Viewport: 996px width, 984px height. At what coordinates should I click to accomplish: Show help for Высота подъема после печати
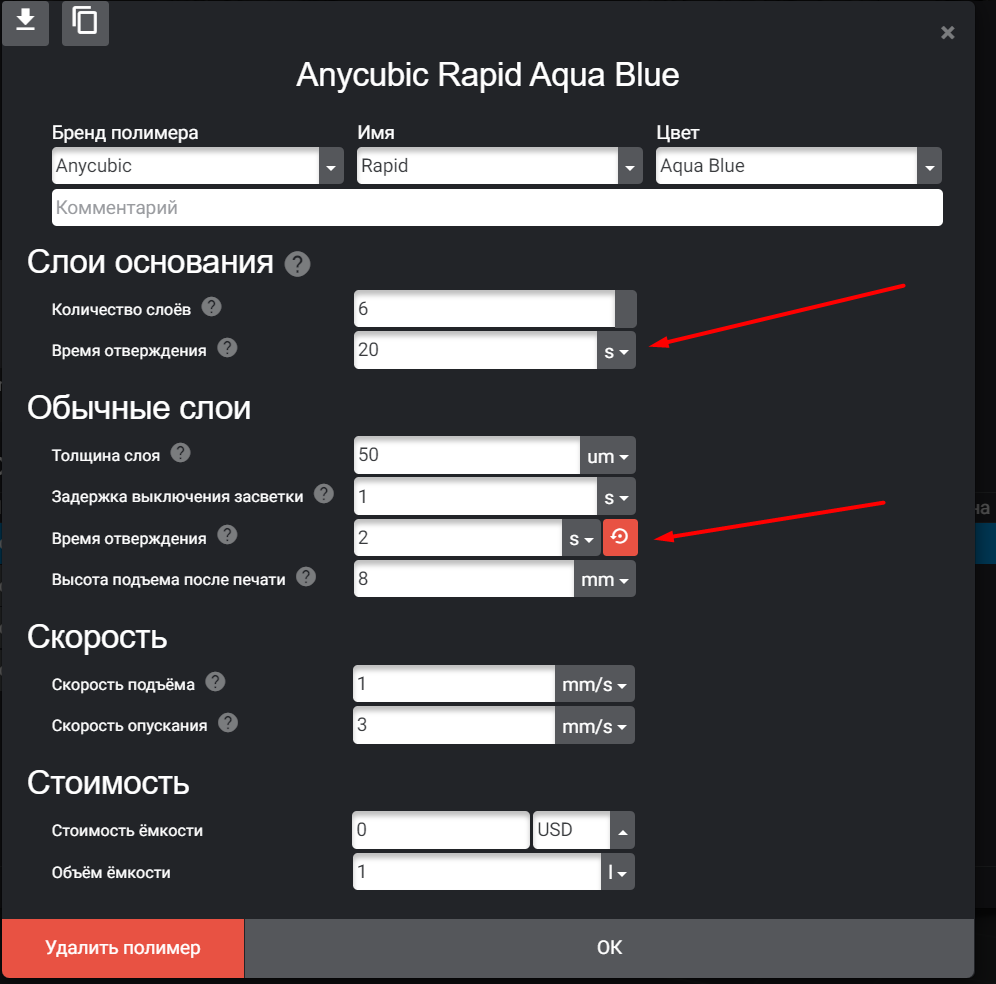point(306,577)
